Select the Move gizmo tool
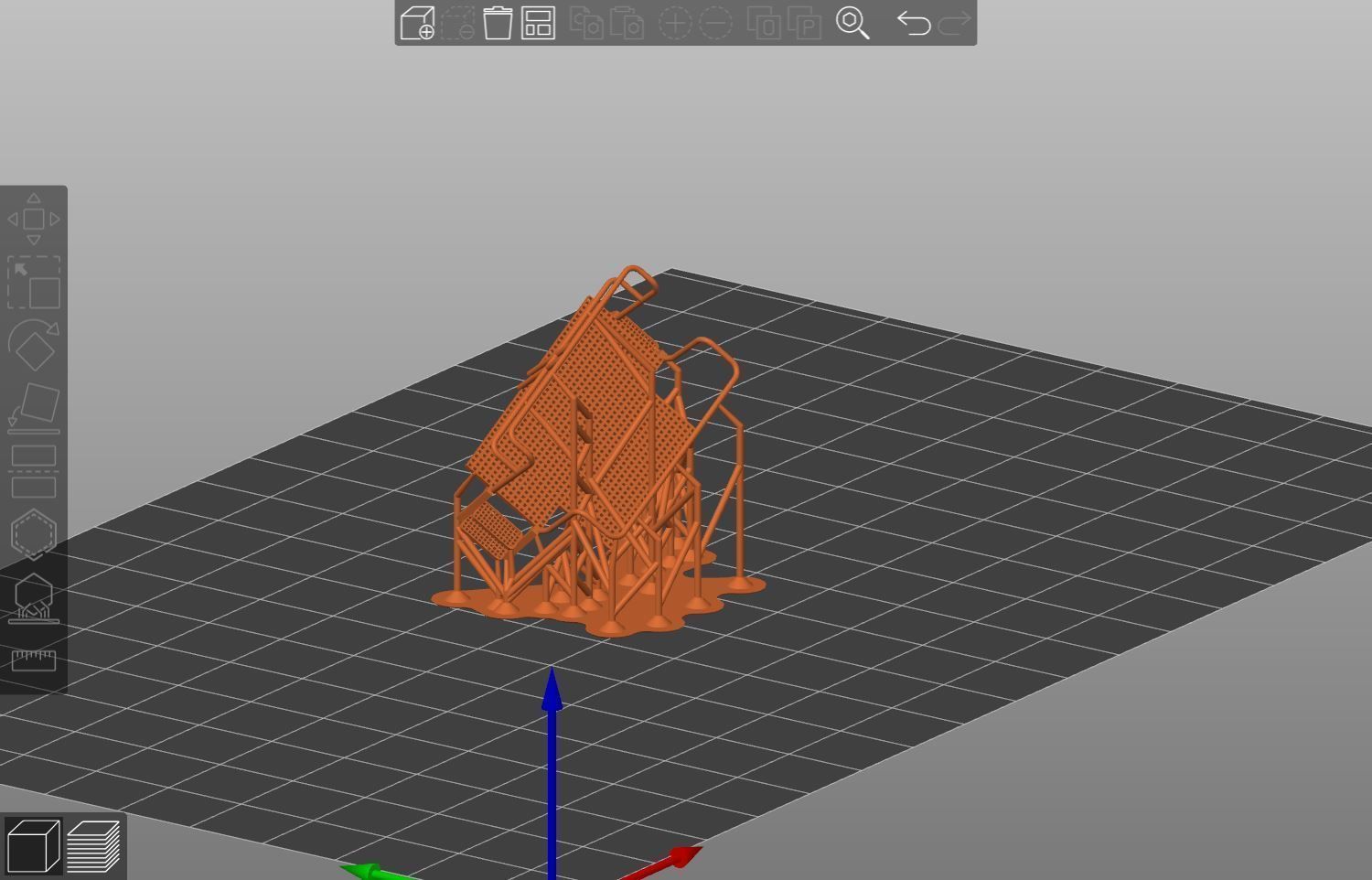Image resolution: width=1372 pixels, height=880 pixels. coord(34,220)
